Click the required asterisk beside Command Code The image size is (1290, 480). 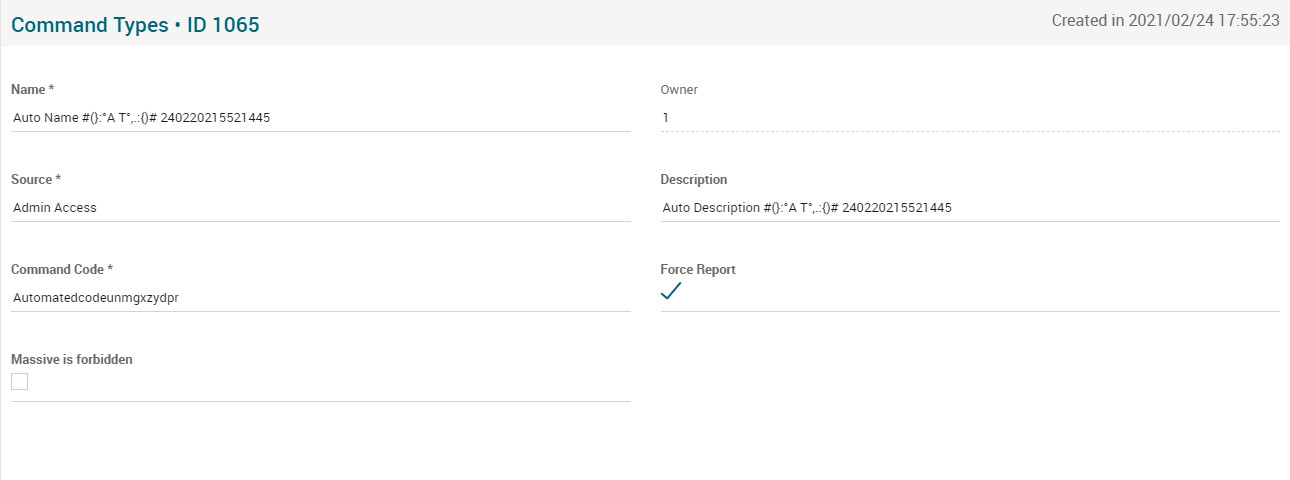click(x=111, y=270)
